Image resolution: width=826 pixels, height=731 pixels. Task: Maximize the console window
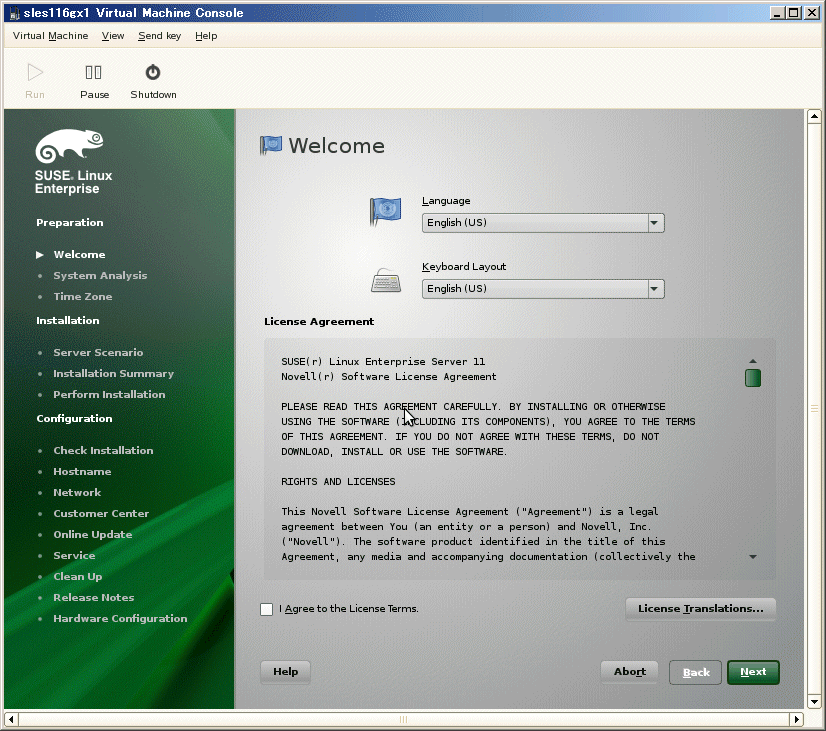(x=794, y=13)
